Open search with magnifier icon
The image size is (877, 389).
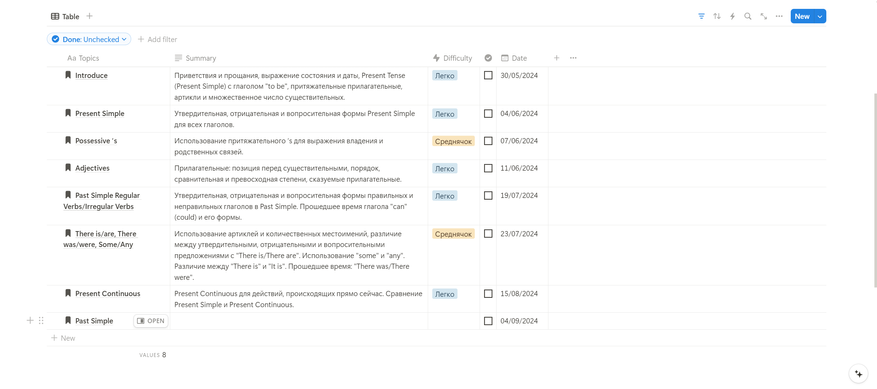click(x=748, y=16)
